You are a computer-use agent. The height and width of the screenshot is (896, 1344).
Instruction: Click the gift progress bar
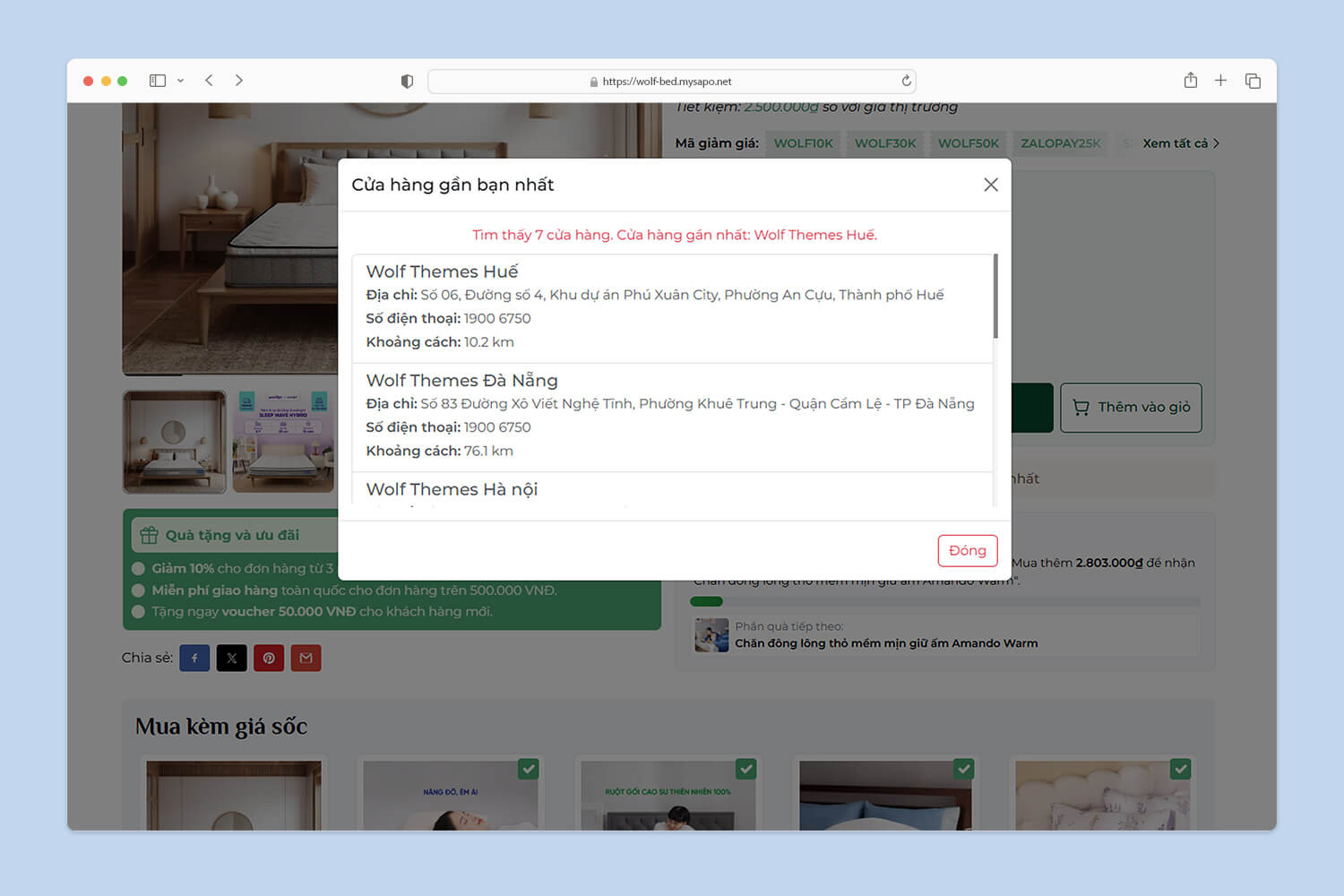[945, 601]
